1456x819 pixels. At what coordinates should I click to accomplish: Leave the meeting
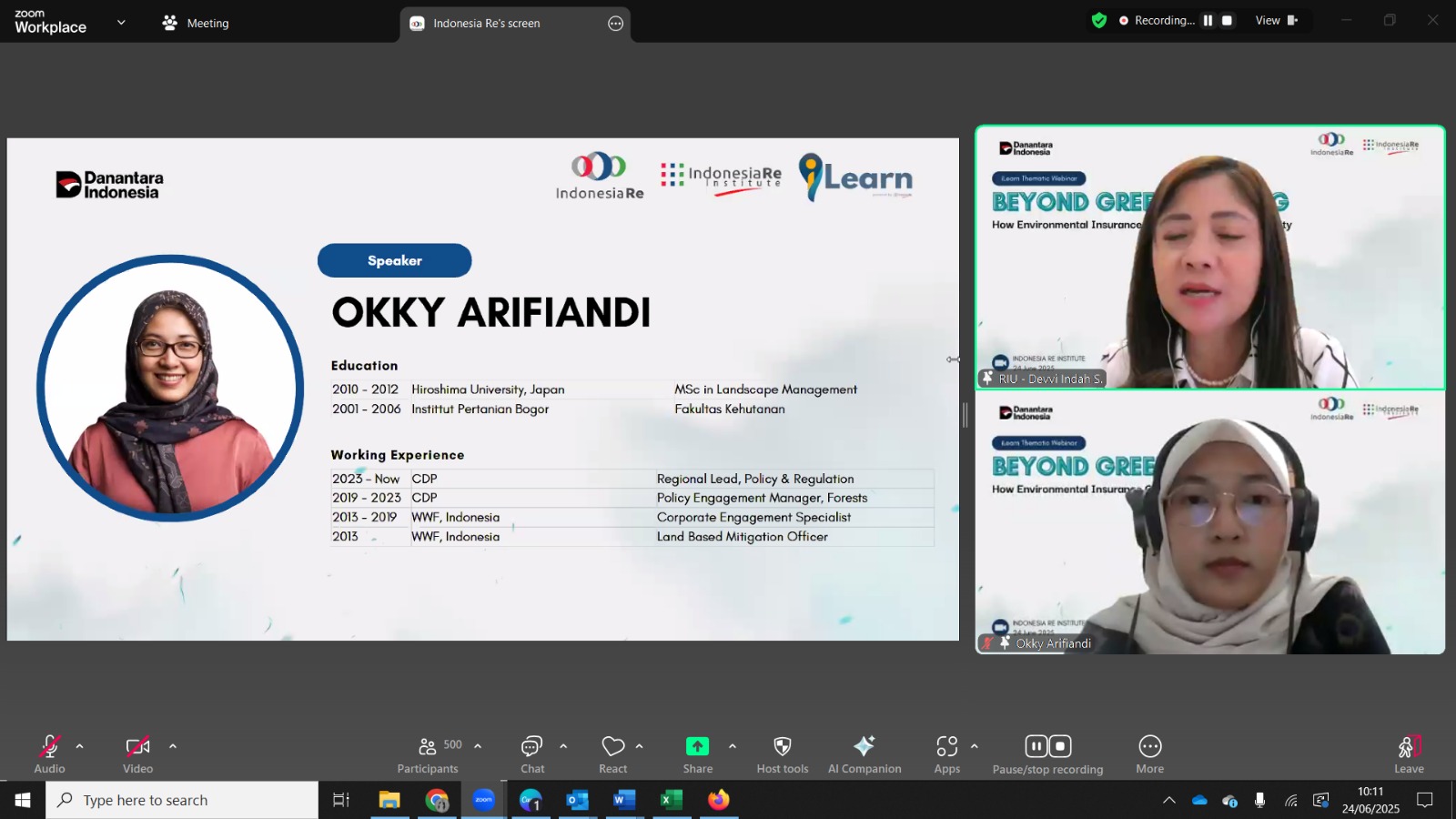coord(1409,754)
